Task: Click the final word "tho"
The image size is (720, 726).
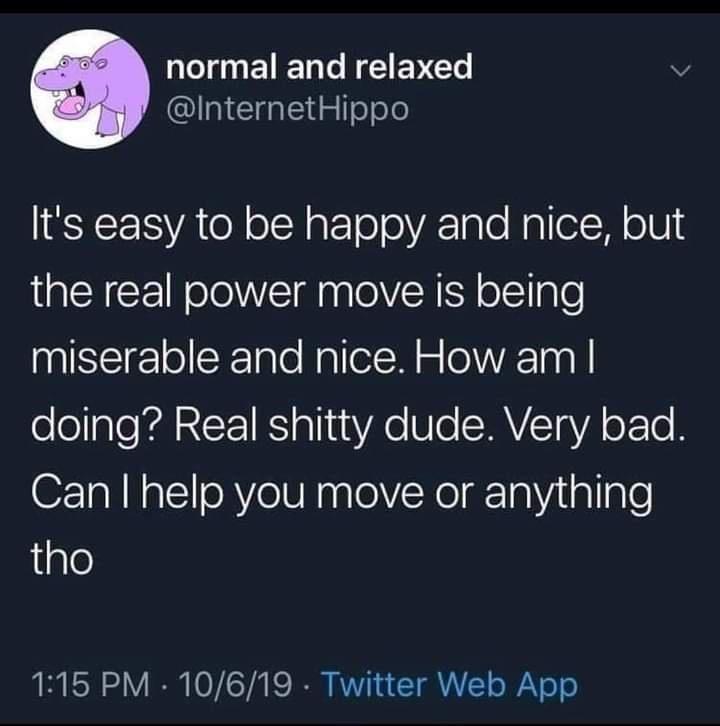Action: tap(63, 559)
